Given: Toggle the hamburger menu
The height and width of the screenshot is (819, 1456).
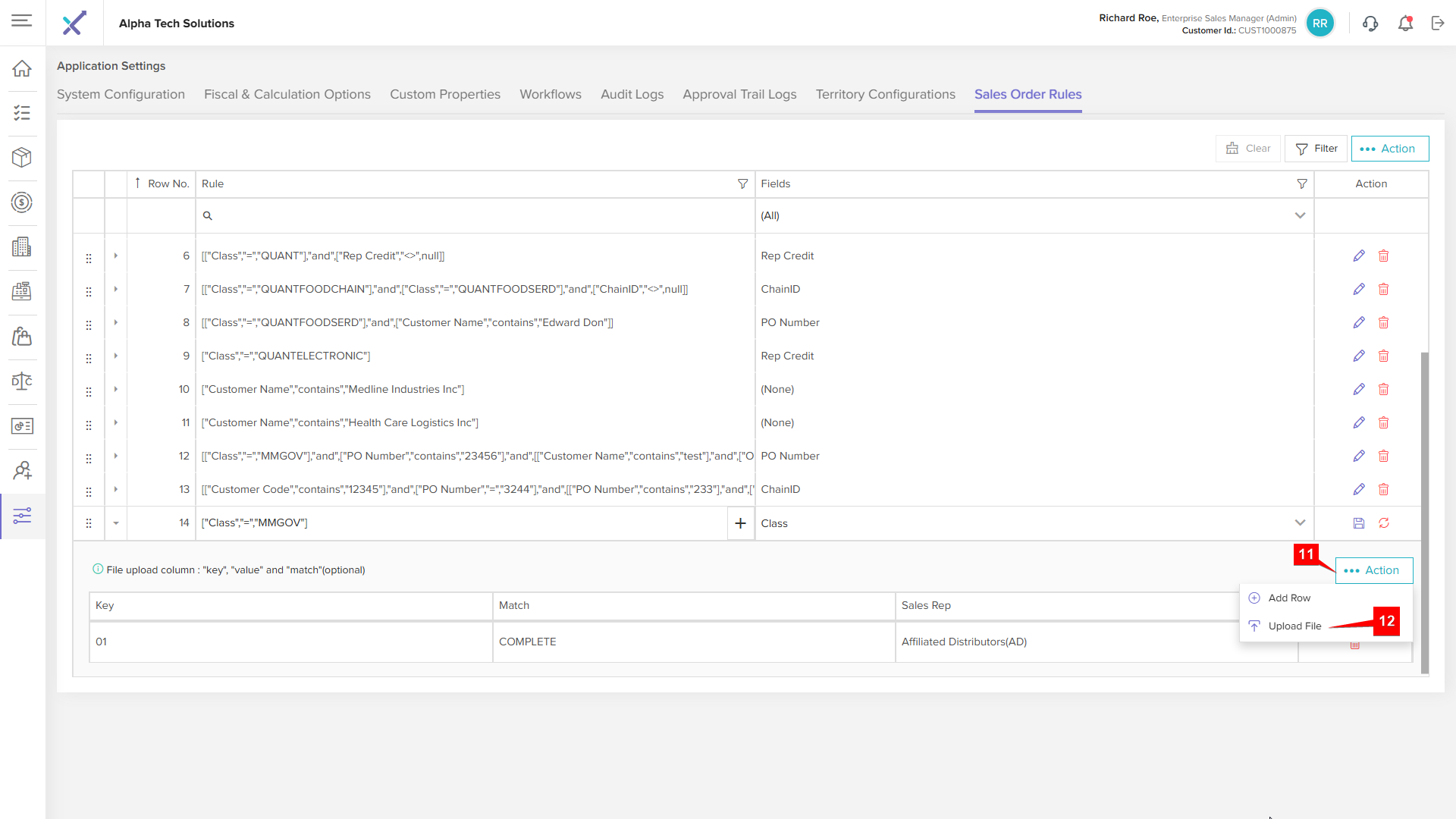Looking at the screenshot, I should (x=22, y=21).
